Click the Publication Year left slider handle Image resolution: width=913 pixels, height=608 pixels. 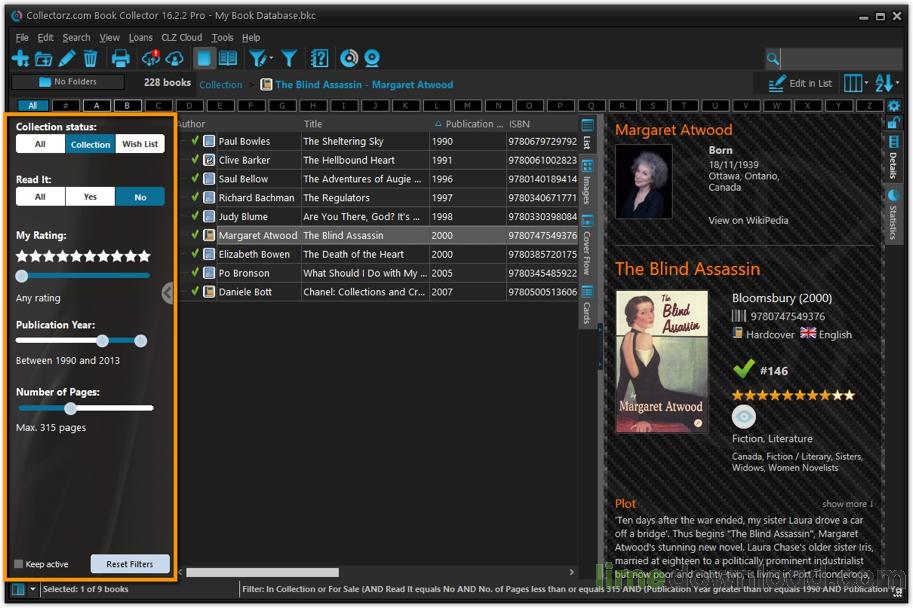102,341
